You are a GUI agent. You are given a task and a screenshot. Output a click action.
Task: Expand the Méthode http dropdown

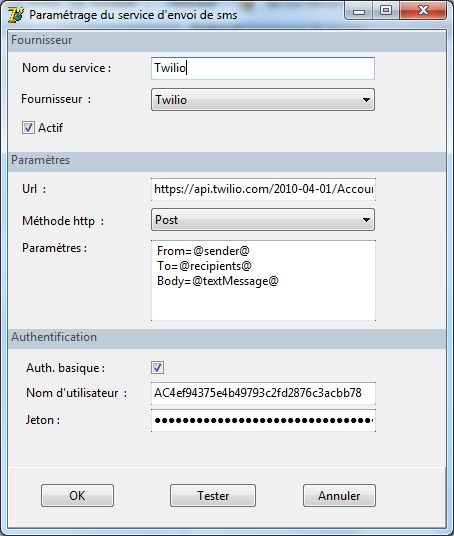263,220
